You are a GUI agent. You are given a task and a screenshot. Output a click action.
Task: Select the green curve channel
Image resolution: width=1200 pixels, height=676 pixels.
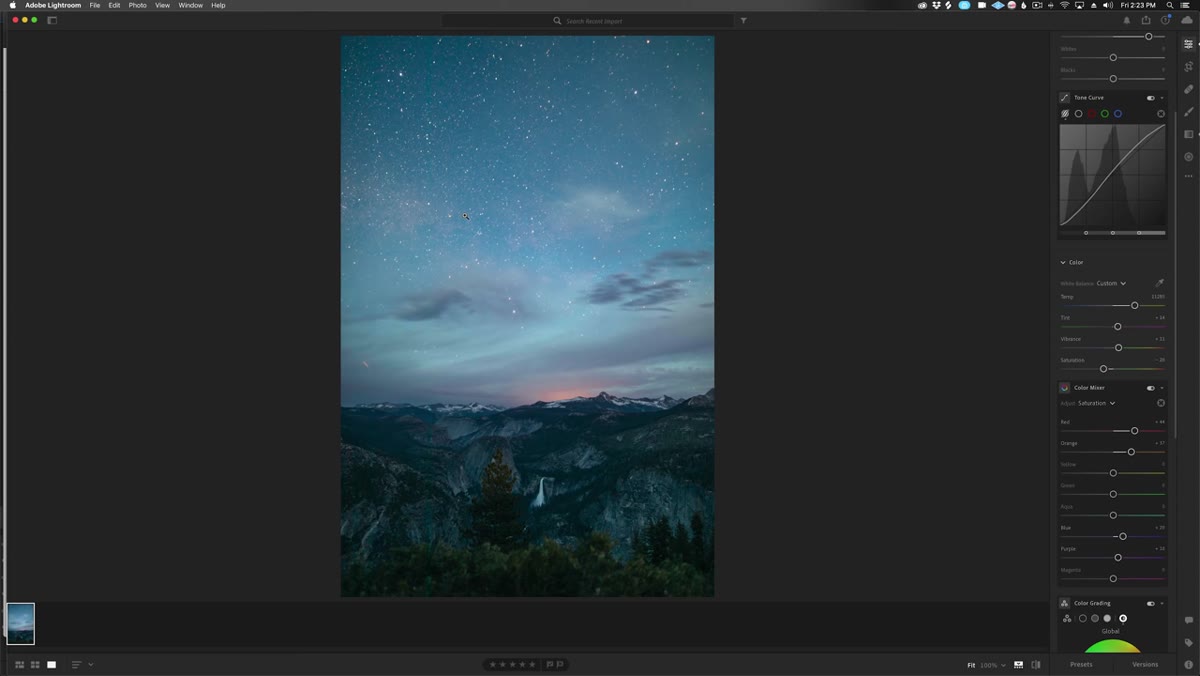1105,114
